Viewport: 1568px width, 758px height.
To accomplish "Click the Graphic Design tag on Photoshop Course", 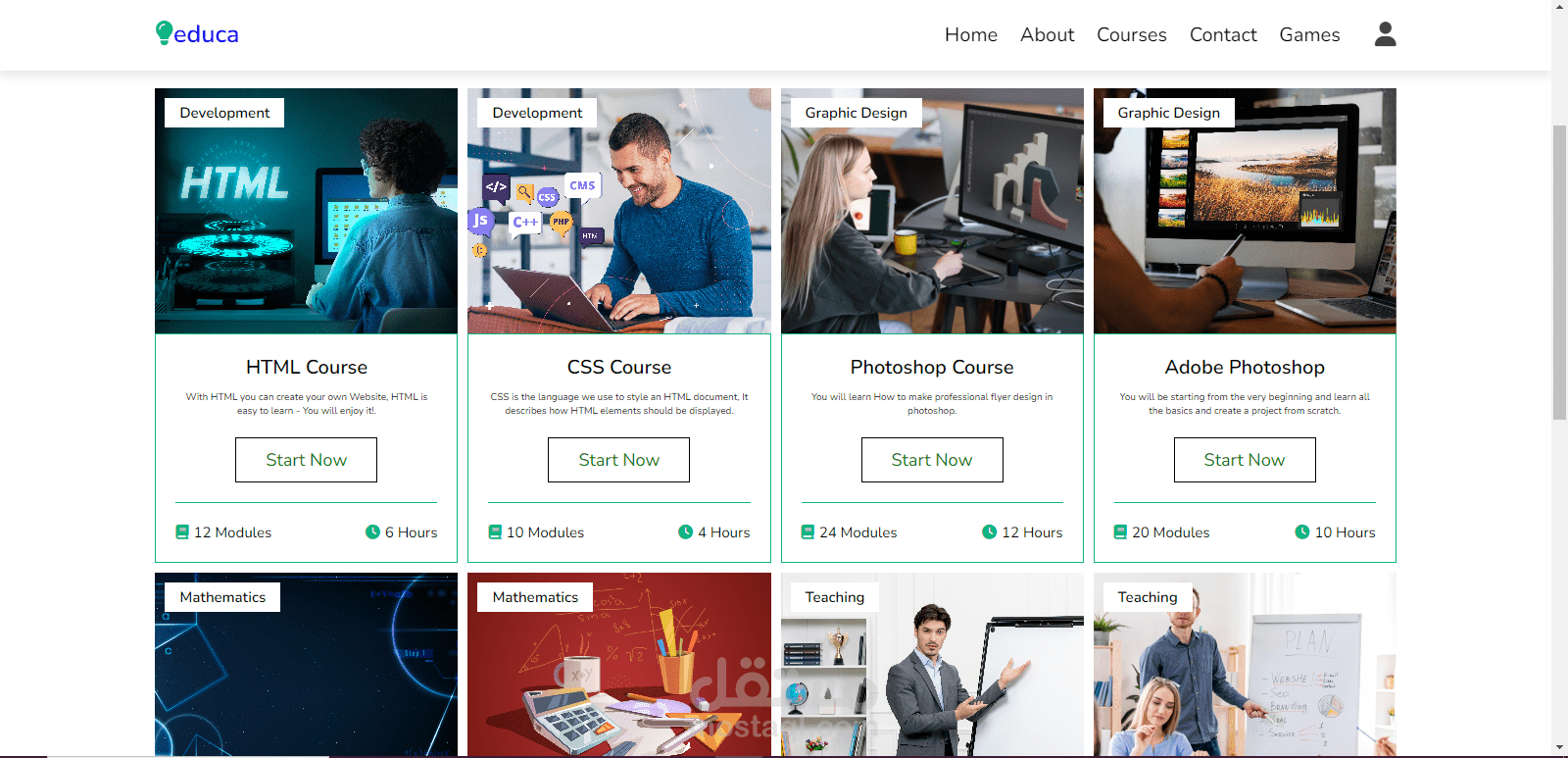I will pyautogui.click(x=856, y=113).
